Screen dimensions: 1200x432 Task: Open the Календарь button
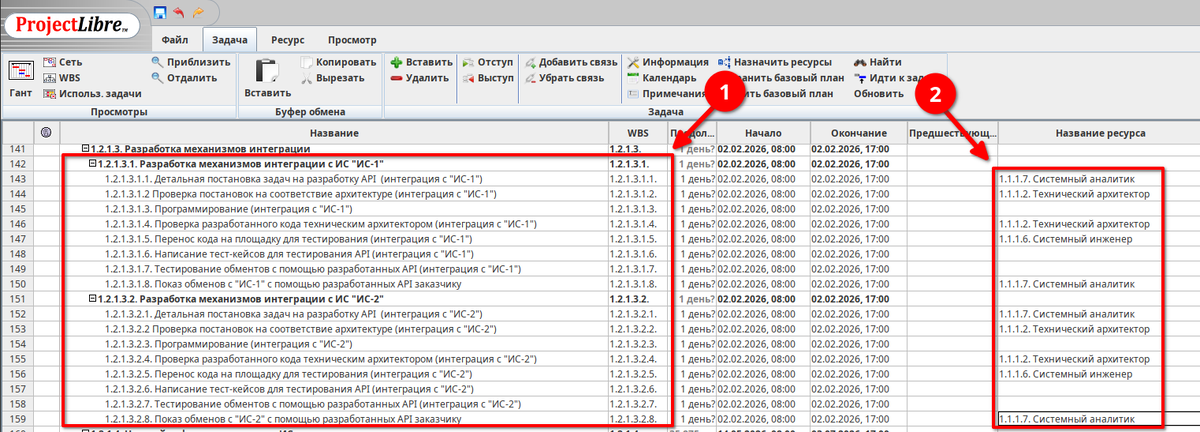661,77
